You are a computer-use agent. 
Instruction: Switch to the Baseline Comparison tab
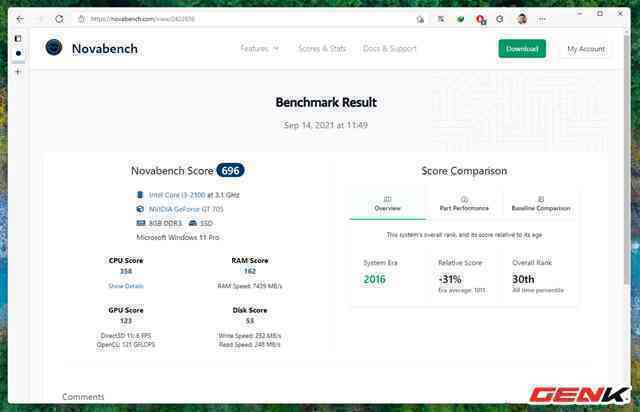[541, 204]
